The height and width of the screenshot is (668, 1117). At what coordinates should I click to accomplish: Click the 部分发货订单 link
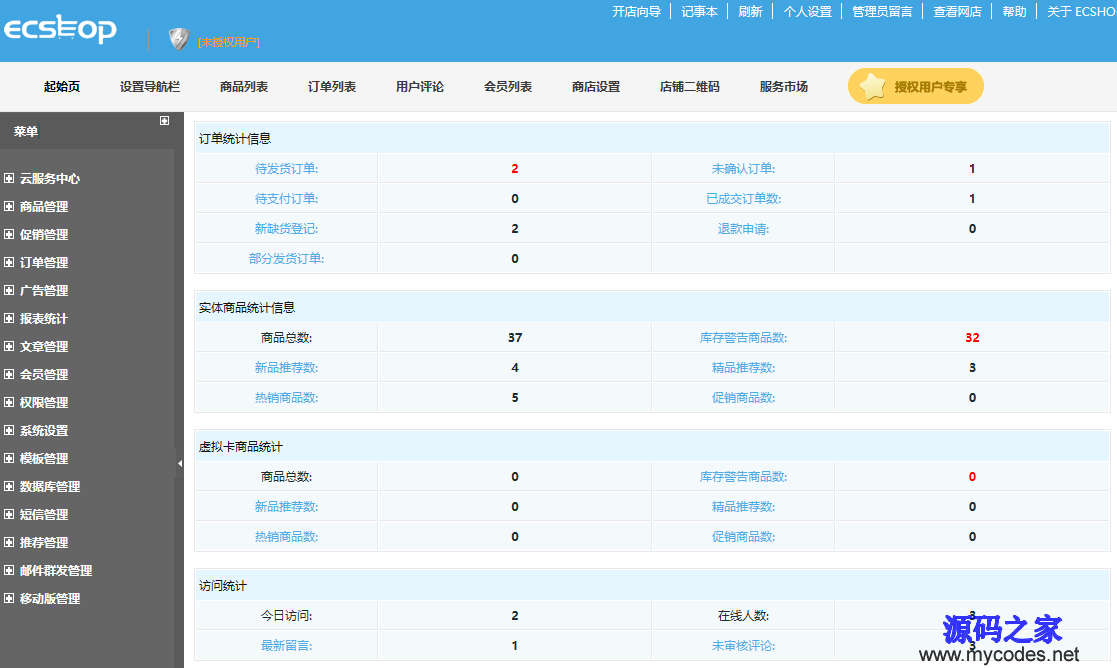(x=286, y=259)
